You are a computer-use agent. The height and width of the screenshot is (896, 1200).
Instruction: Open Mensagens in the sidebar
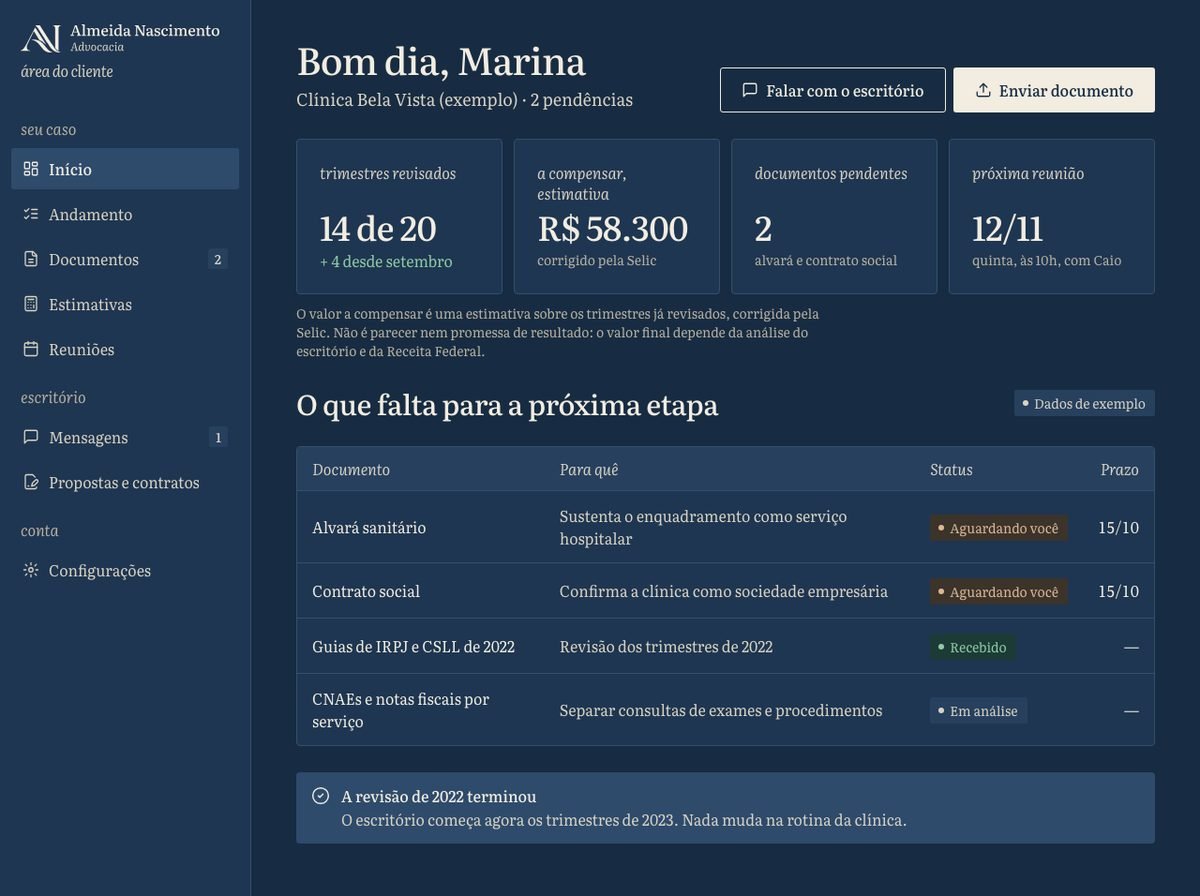pos(125,437)
